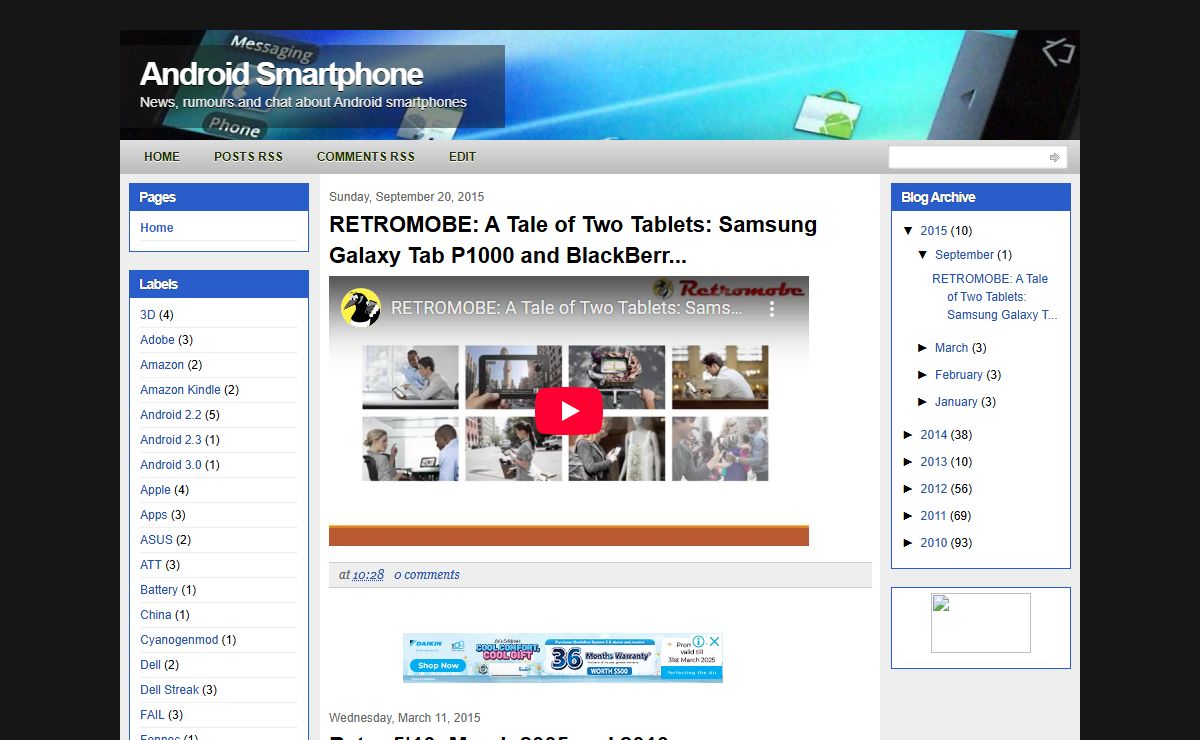1200x740 pixels.
Task: Open the YouTube video options menu
Action: tap(772, 309)
